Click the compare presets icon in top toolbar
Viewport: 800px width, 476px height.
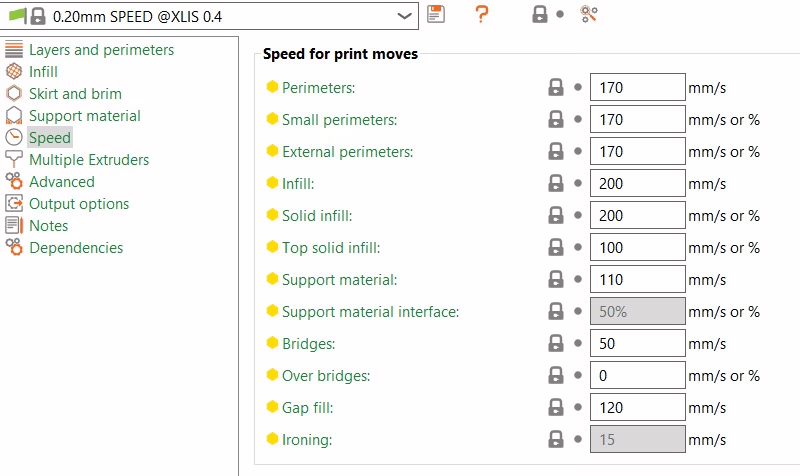589,14
